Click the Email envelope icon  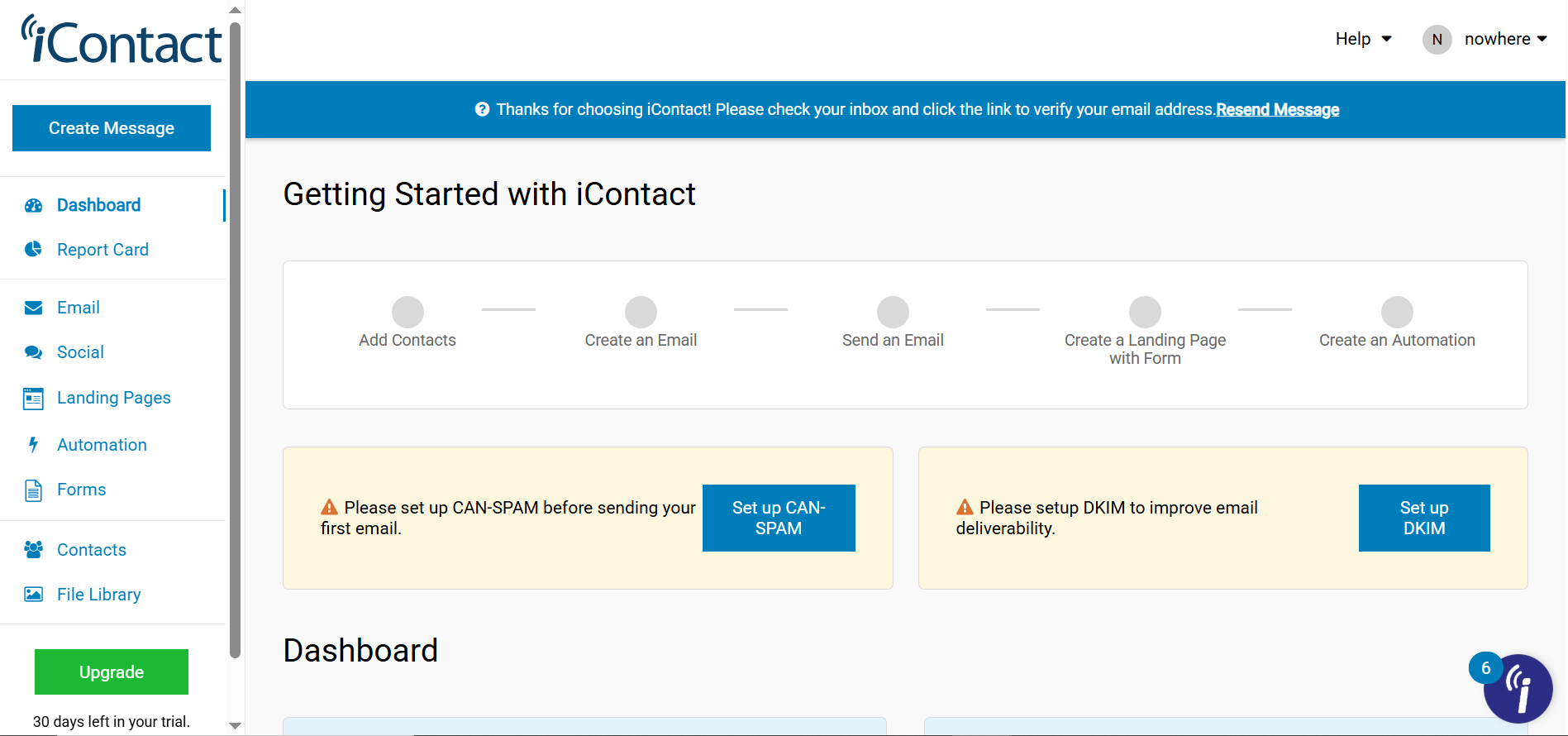(33, 308)
